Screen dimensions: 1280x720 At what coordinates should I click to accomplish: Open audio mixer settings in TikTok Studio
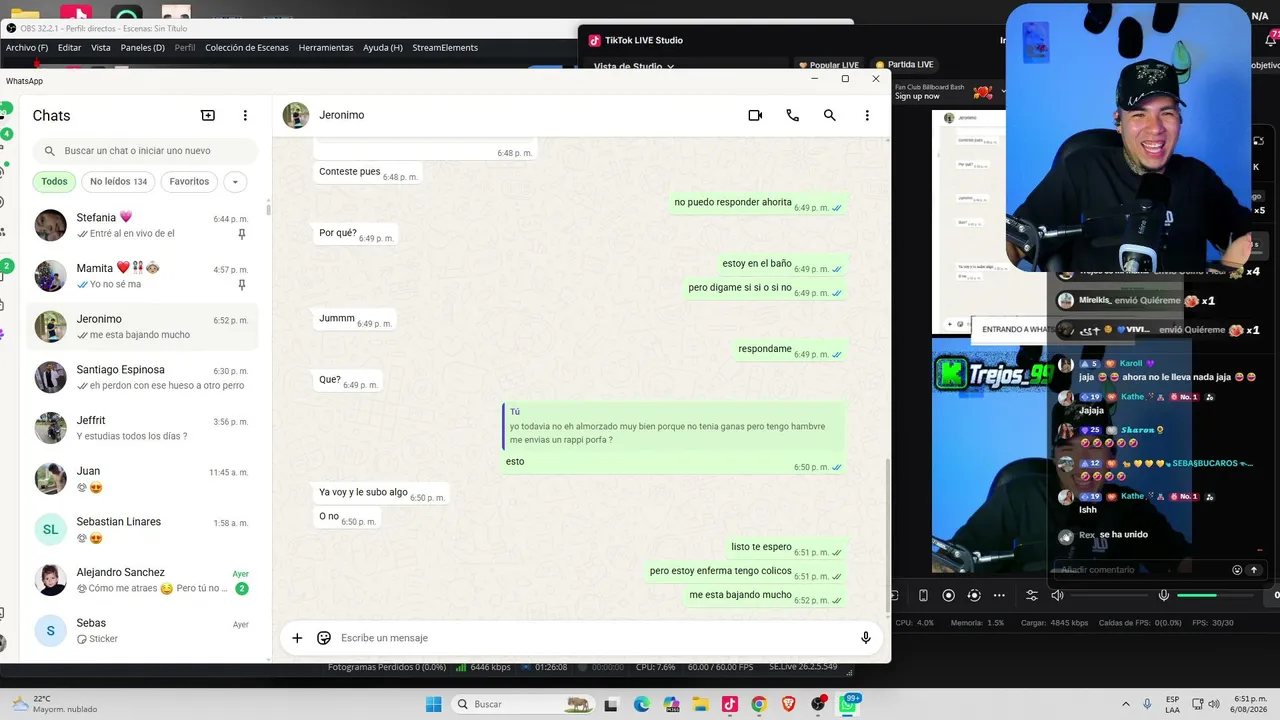click(1032, 596)
